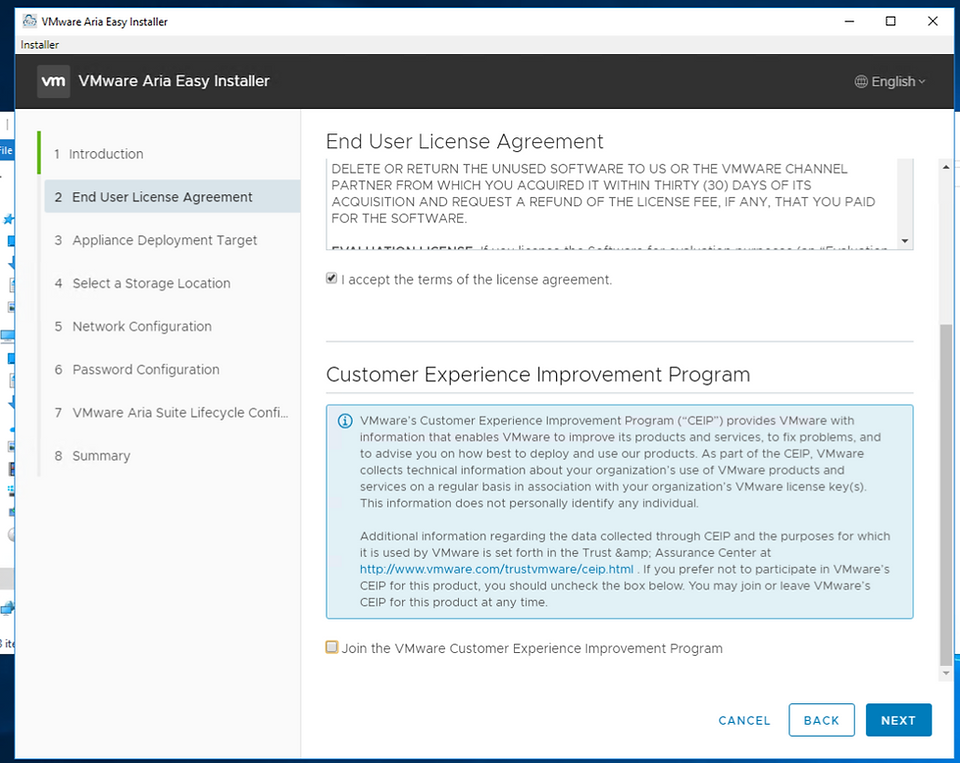Open the Installer menu

click(x=40, y=45)
